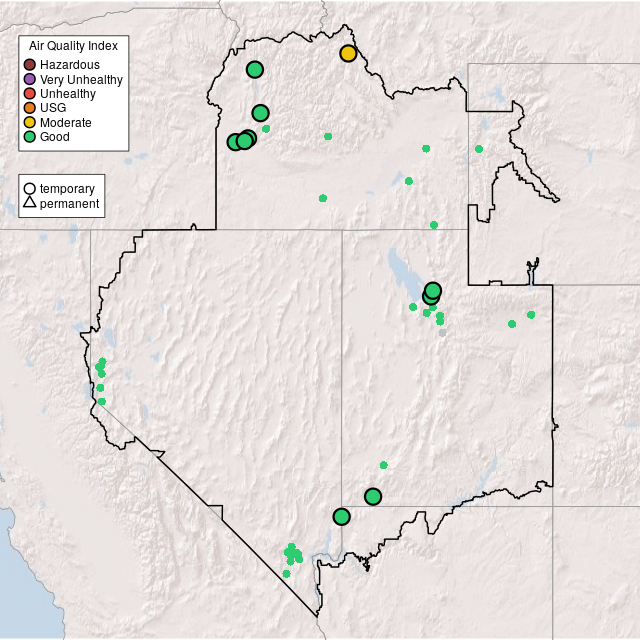Select the northernmost large green monitor marker

coord(255,69)
